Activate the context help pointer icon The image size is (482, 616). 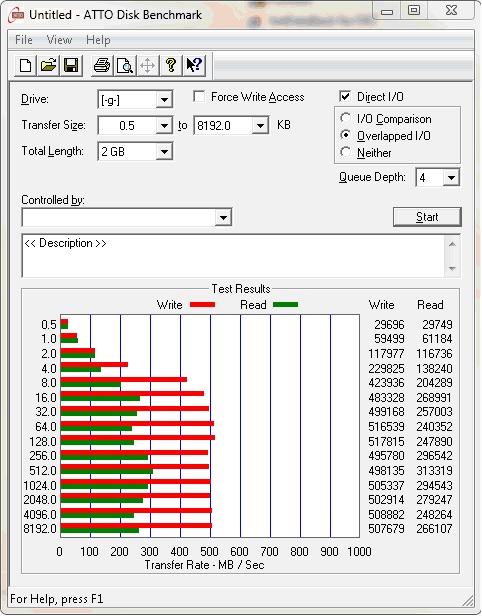(x=194, y=65)
